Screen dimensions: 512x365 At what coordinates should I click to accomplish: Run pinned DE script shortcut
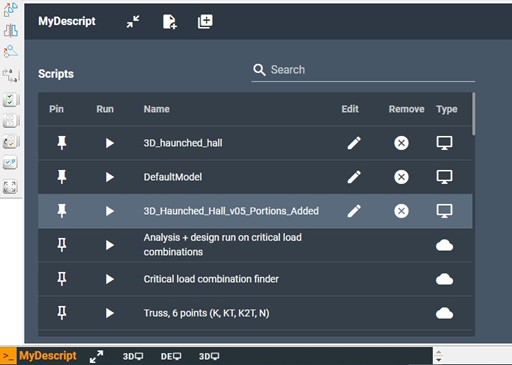[x=171, y=356]
